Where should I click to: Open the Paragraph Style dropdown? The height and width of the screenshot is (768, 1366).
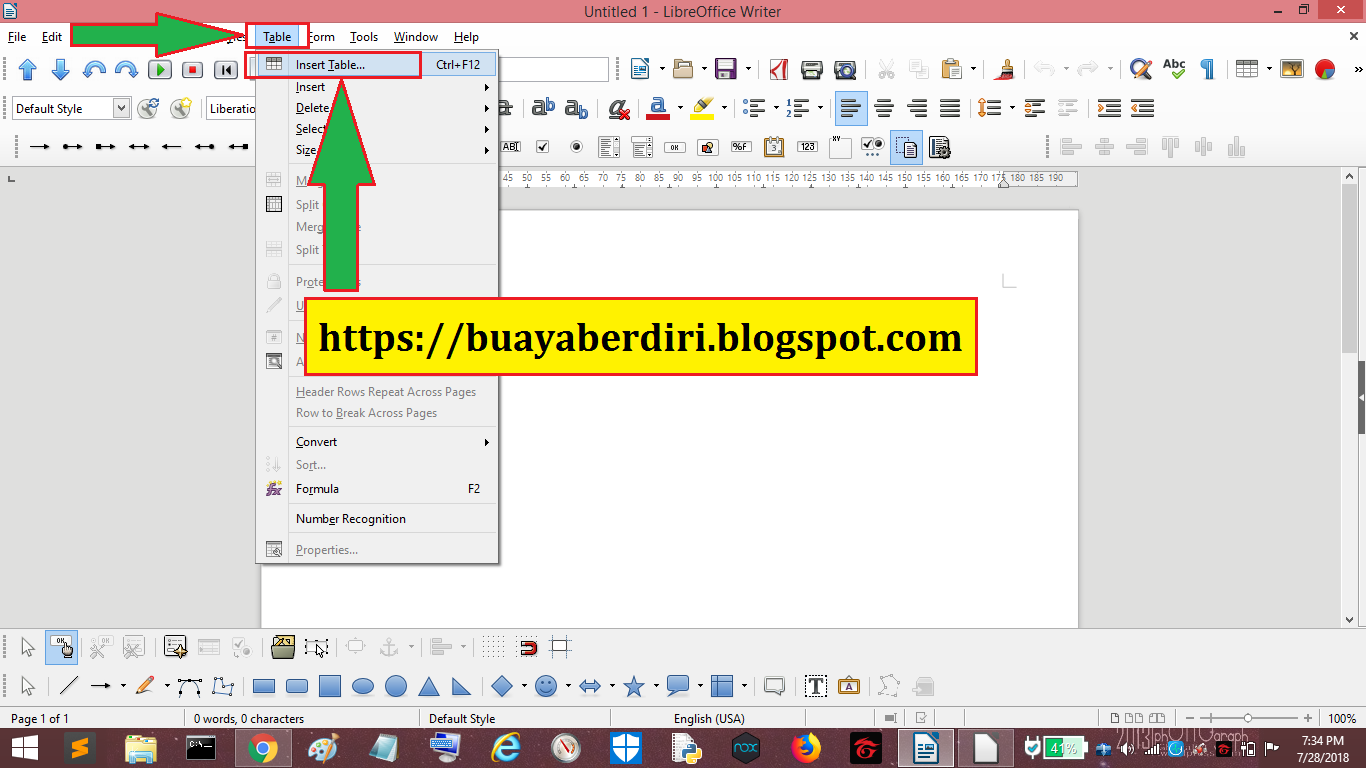[121, 108]
